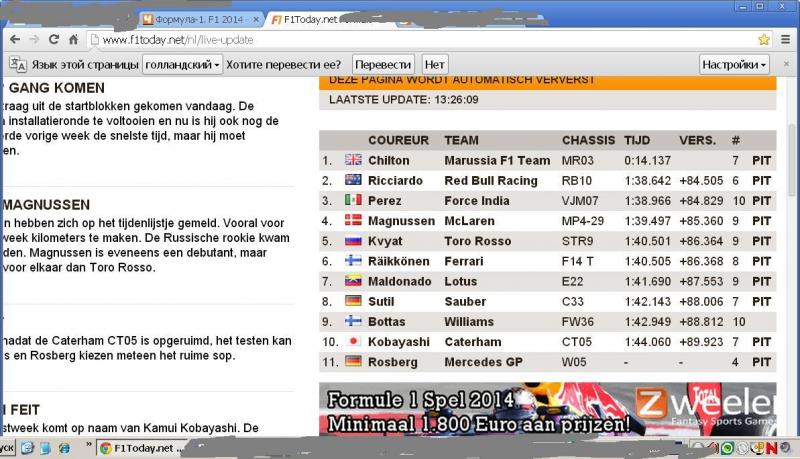Click Maldonado's Venezuelan flag icon
The image size is (800, 459).
[353, 280]
